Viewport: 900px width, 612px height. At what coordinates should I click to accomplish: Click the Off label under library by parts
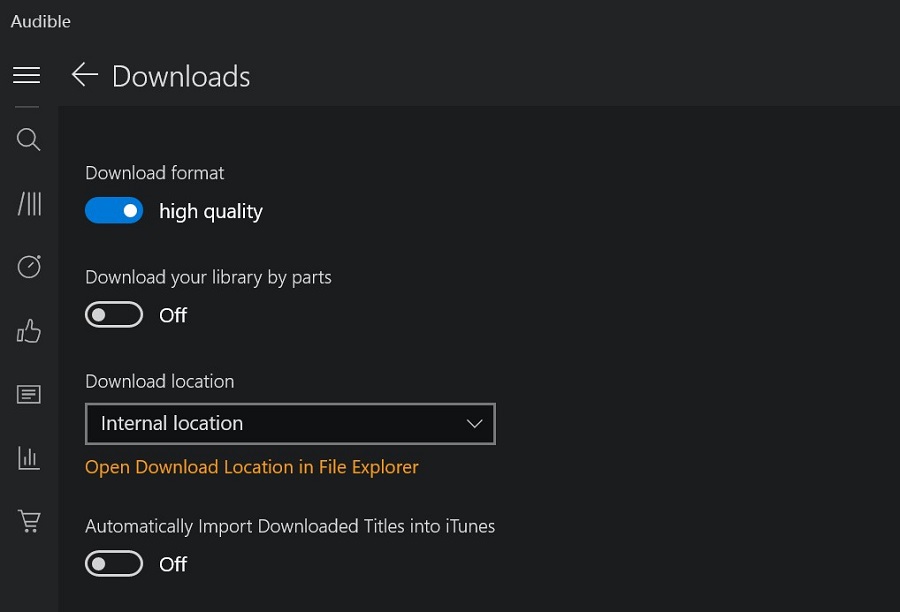[x=173, y=316]
